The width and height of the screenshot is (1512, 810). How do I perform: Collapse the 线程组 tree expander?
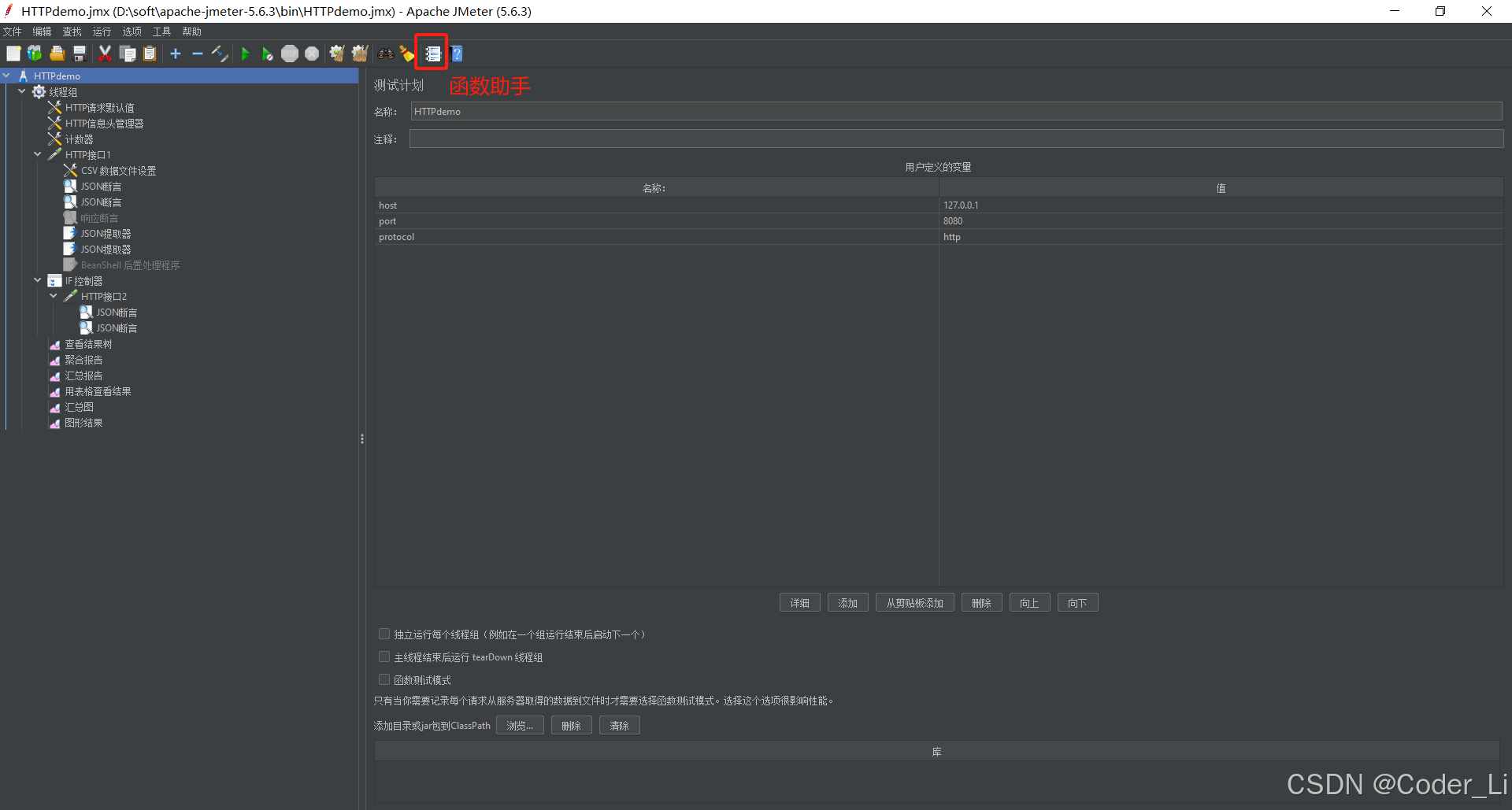click(x=22, y=92)
